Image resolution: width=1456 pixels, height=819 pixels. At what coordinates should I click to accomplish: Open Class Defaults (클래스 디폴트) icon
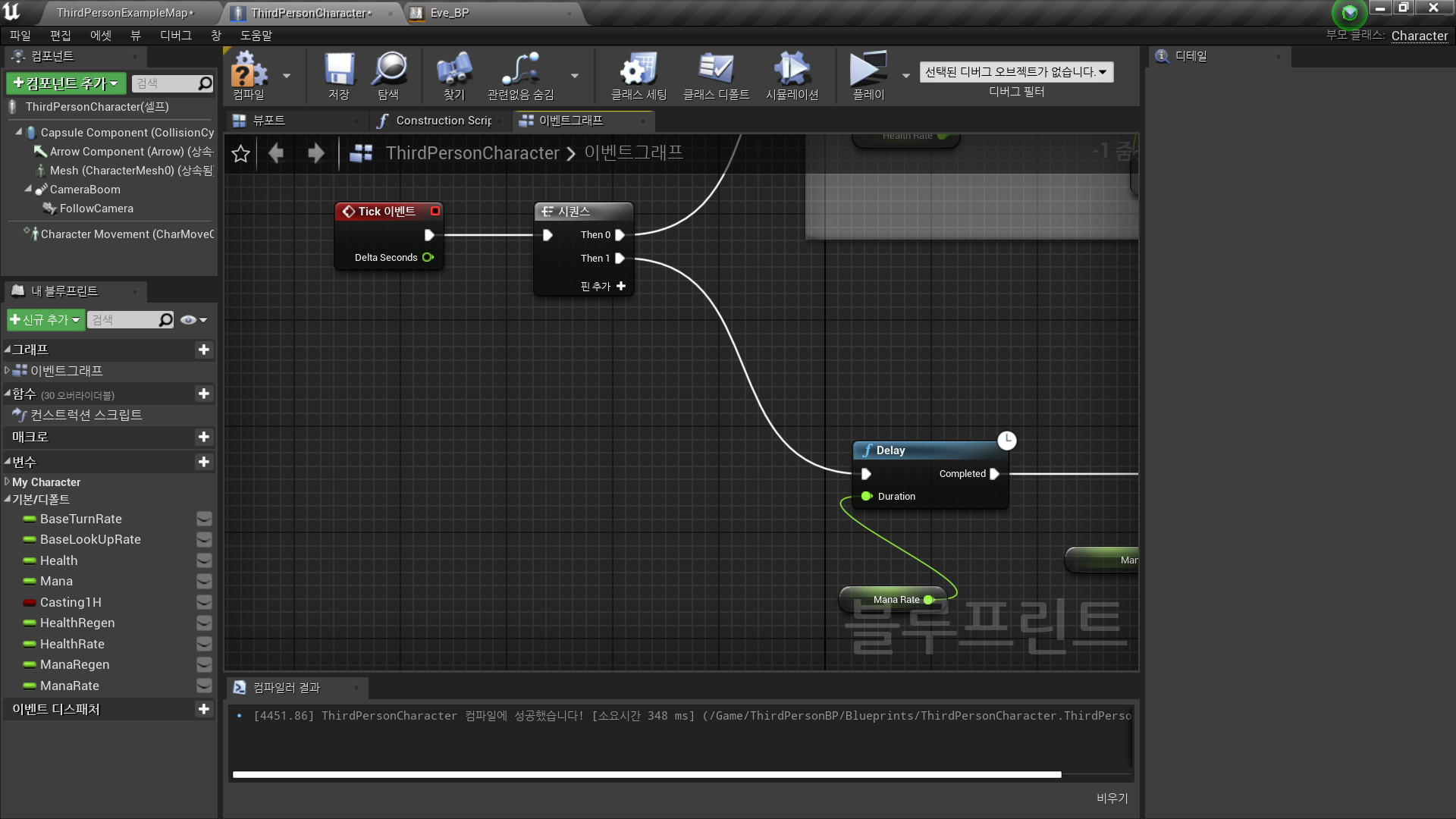[715, 71]
